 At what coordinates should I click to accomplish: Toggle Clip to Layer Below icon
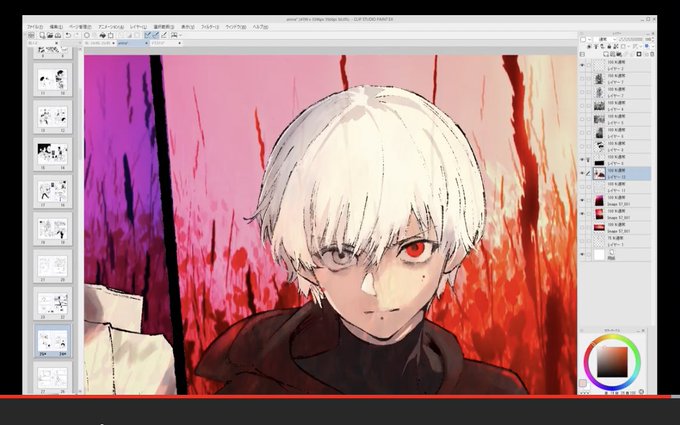589,46
